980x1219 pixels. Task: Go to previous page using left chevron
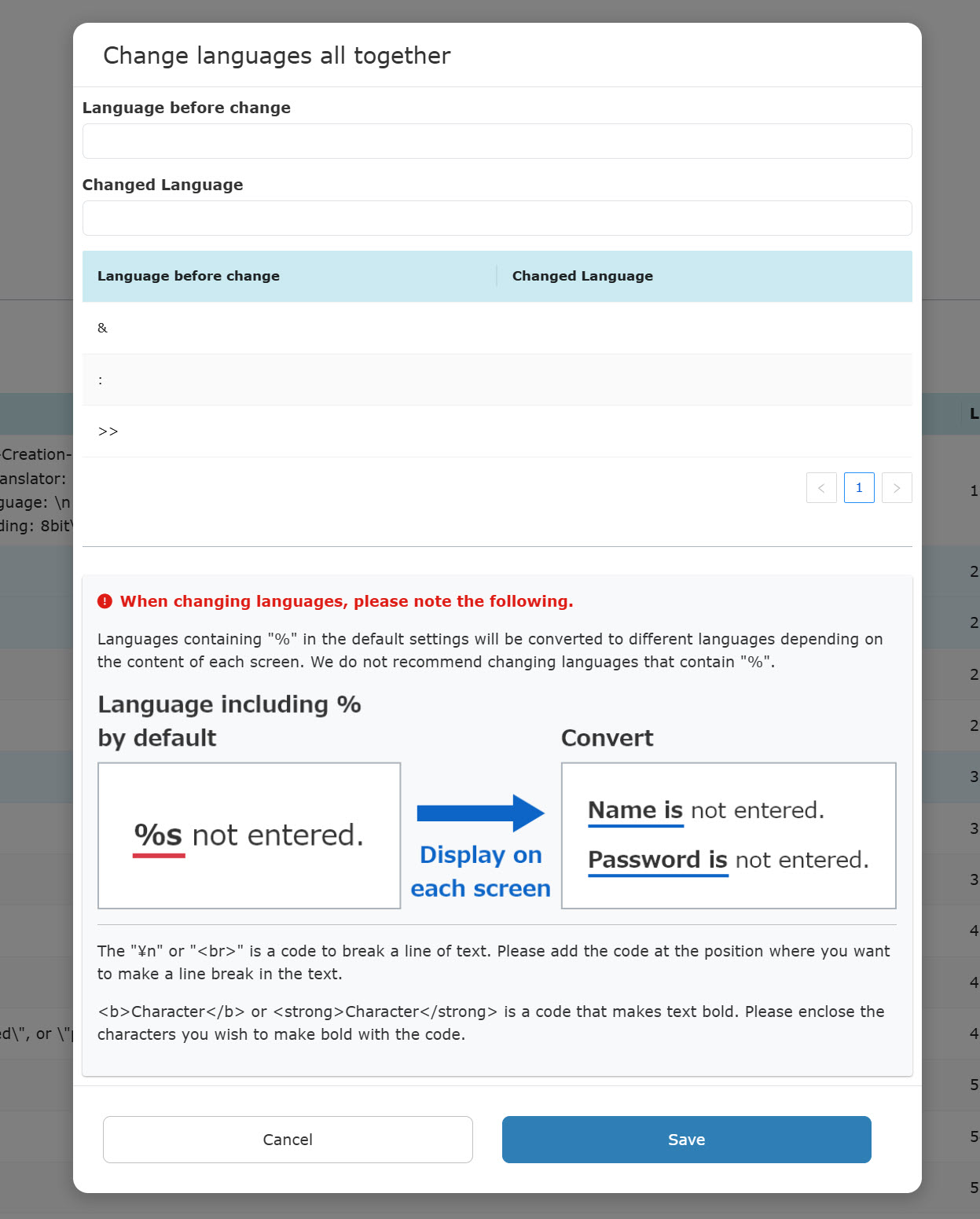(820, 488)
